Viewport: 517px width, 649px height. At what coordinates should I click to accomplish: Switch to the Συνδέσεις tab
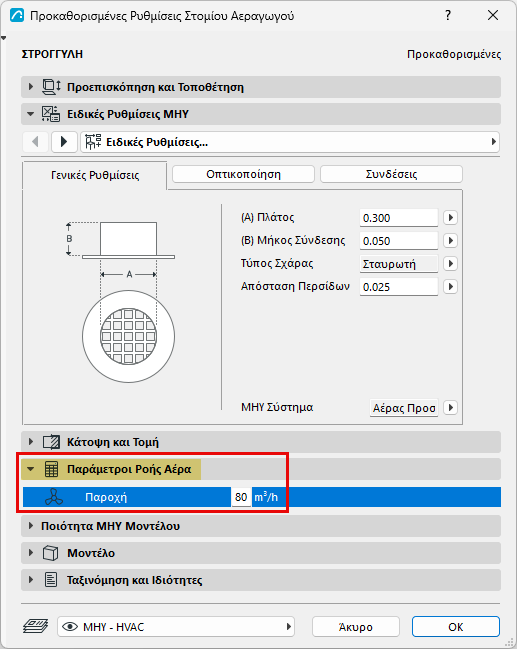point(391,174)
